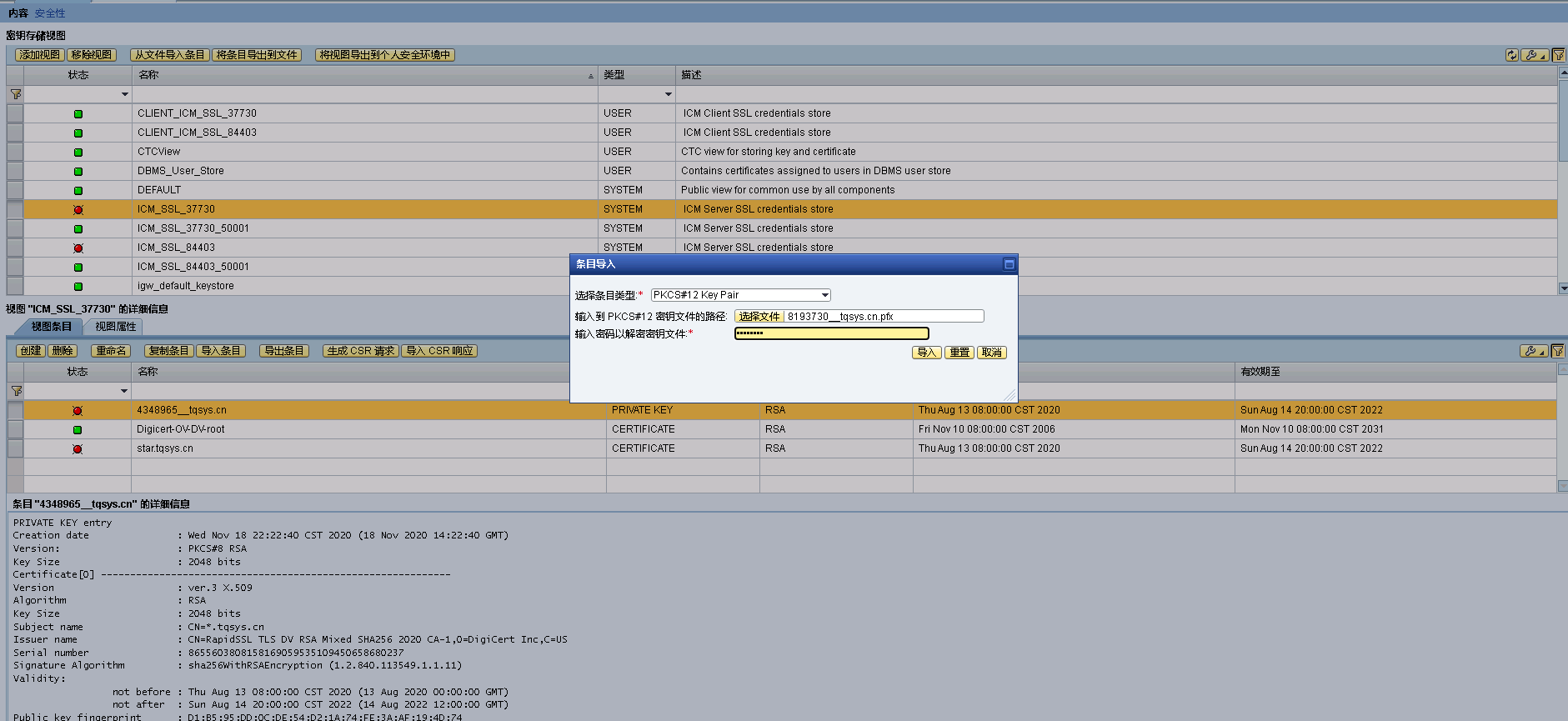The width and height of the screenshot is (1568, 721).
Task: Open 类型 filter dropdown in keystore views table
Action: pyautogui.click(x=669, y=94)
